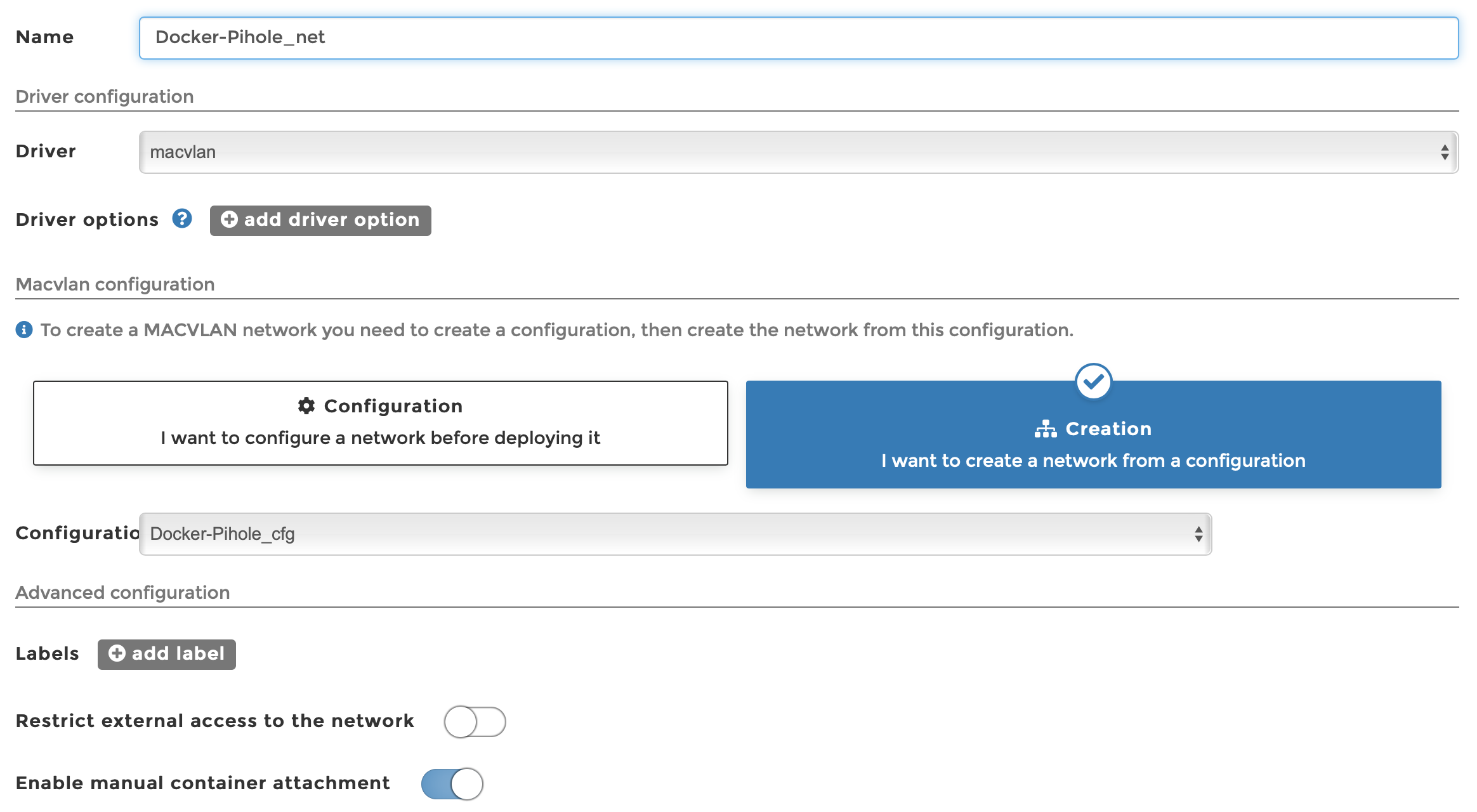Toggle Restrict external access to the network
The width and height of the screenshot is (1477, 812).
(x=475, y=721)
